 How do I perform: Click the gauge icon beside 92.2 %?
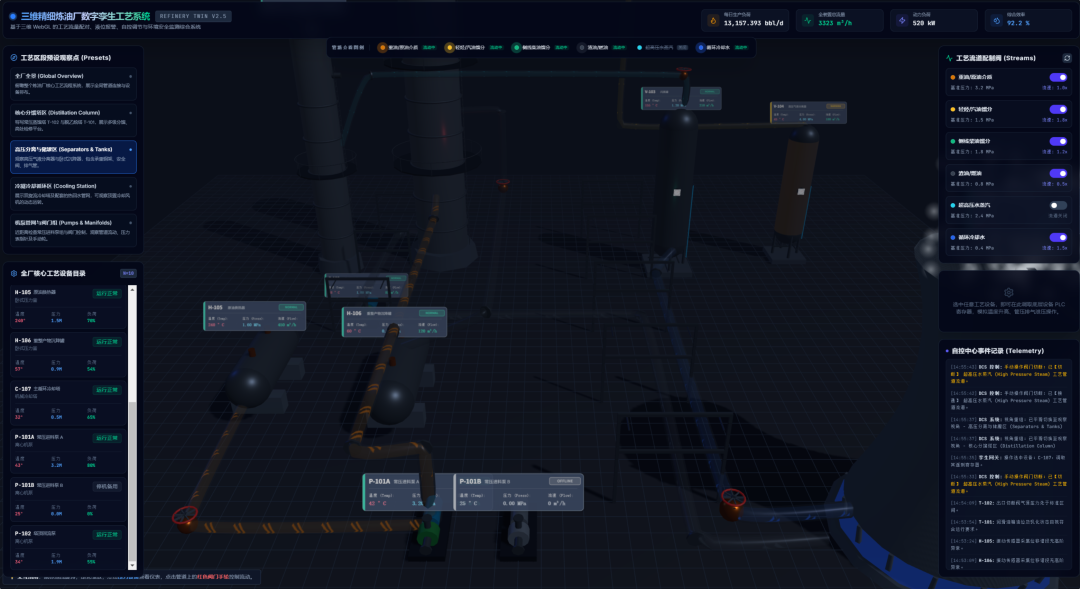pos(996,21)
